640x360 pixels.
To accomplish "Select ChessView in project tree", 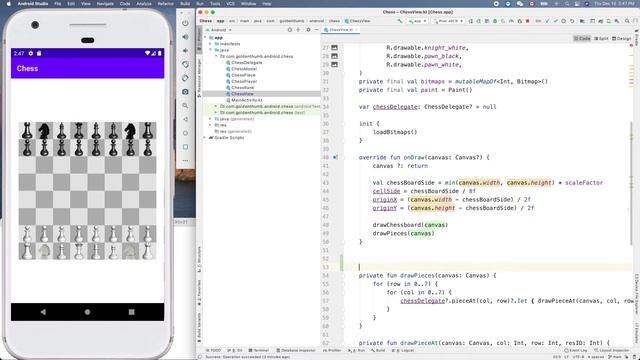I will pyautogui.click(x=242, y=94).
